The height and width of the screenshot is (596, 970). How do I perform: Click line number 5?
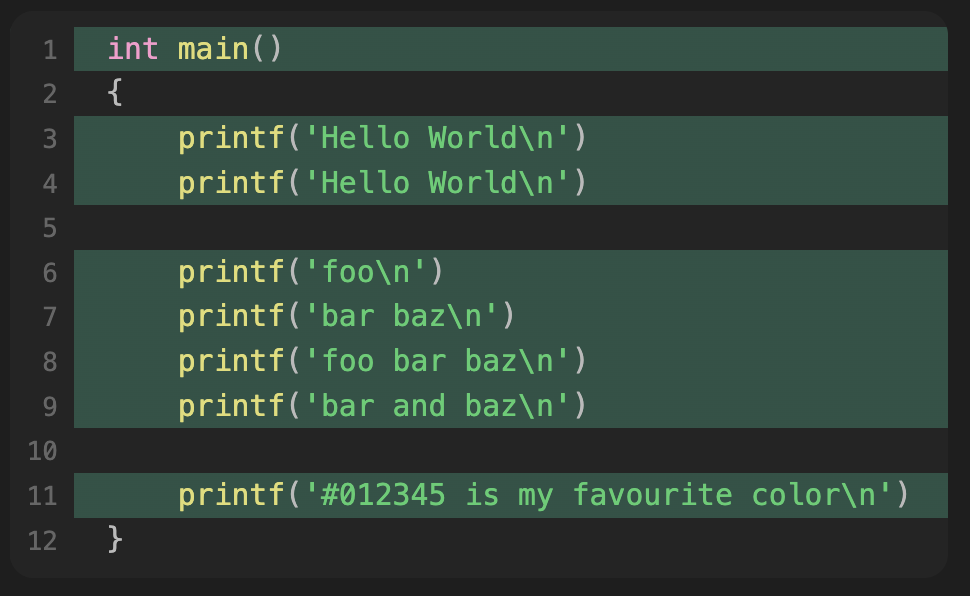pyautogui.click(x=49, y=228)
